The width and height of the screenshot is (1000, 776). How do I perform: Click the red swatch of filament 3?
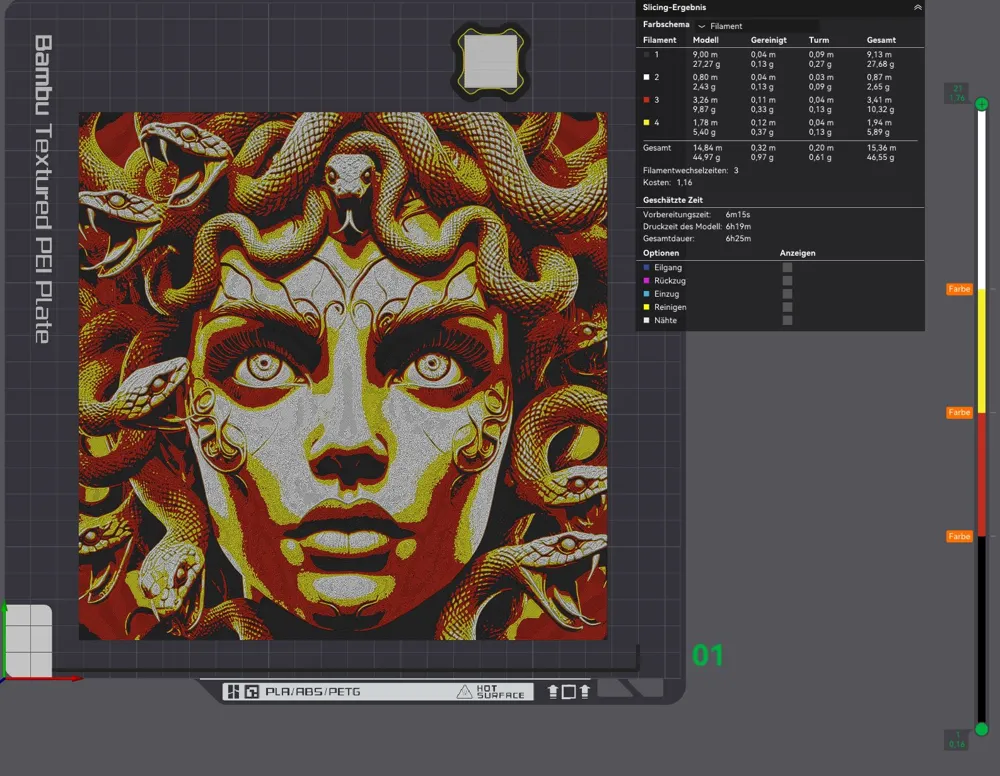point(646,100)
